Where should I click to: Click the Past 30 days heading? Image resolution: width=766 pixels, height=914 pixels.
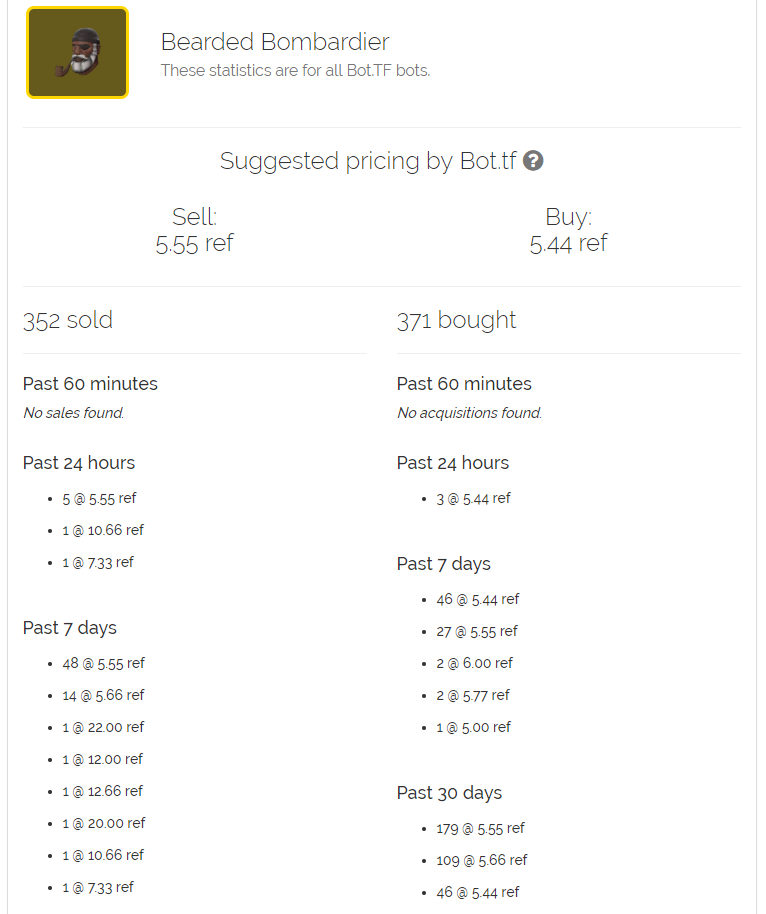[x=449, y=793]
